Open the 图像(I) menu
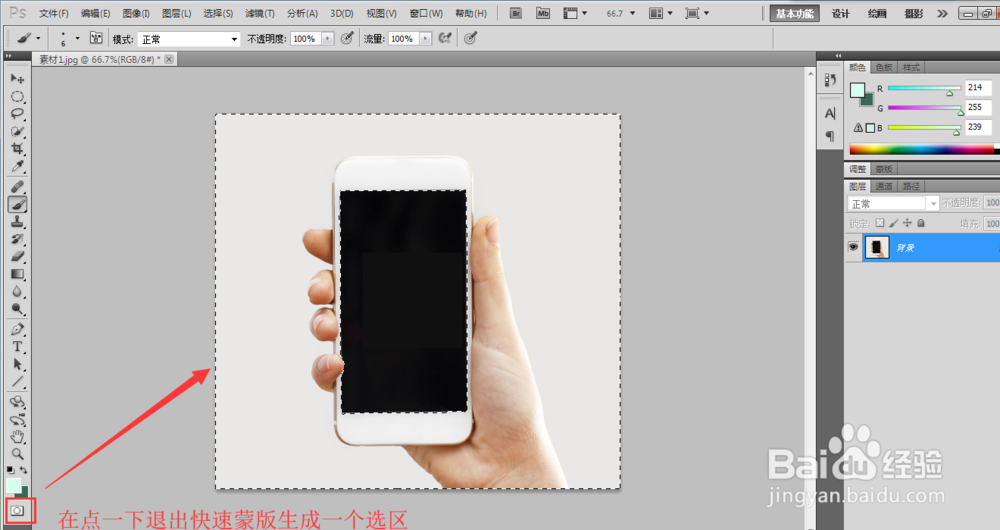Image resolution: width=1000 pixels, height=530 pixels. [136, 13]
